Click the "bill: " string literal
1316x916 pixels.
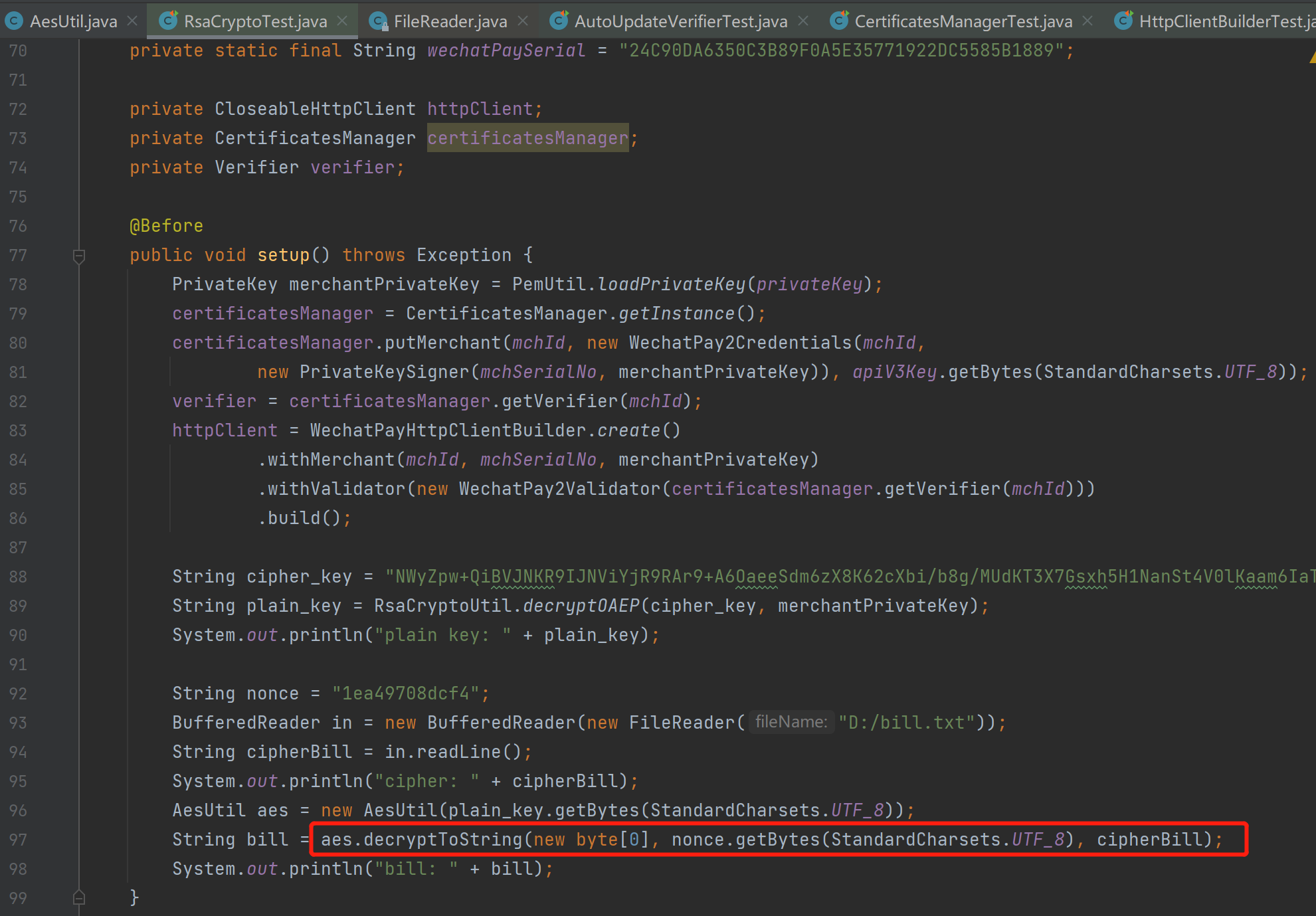[416, 869]
